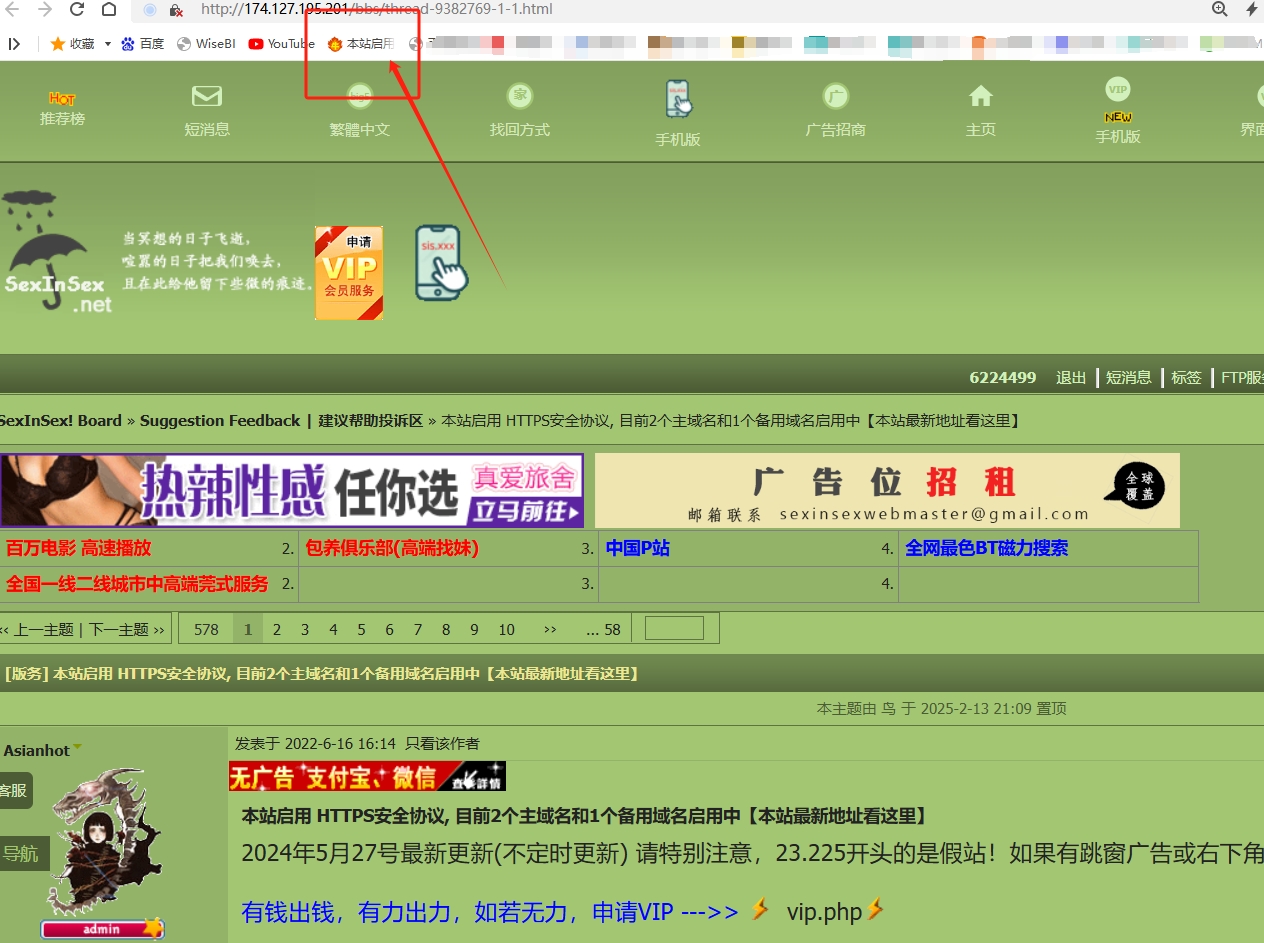Click the 主页 house icon
Viewport: 1264px width, 943px height.
(980, 96)
